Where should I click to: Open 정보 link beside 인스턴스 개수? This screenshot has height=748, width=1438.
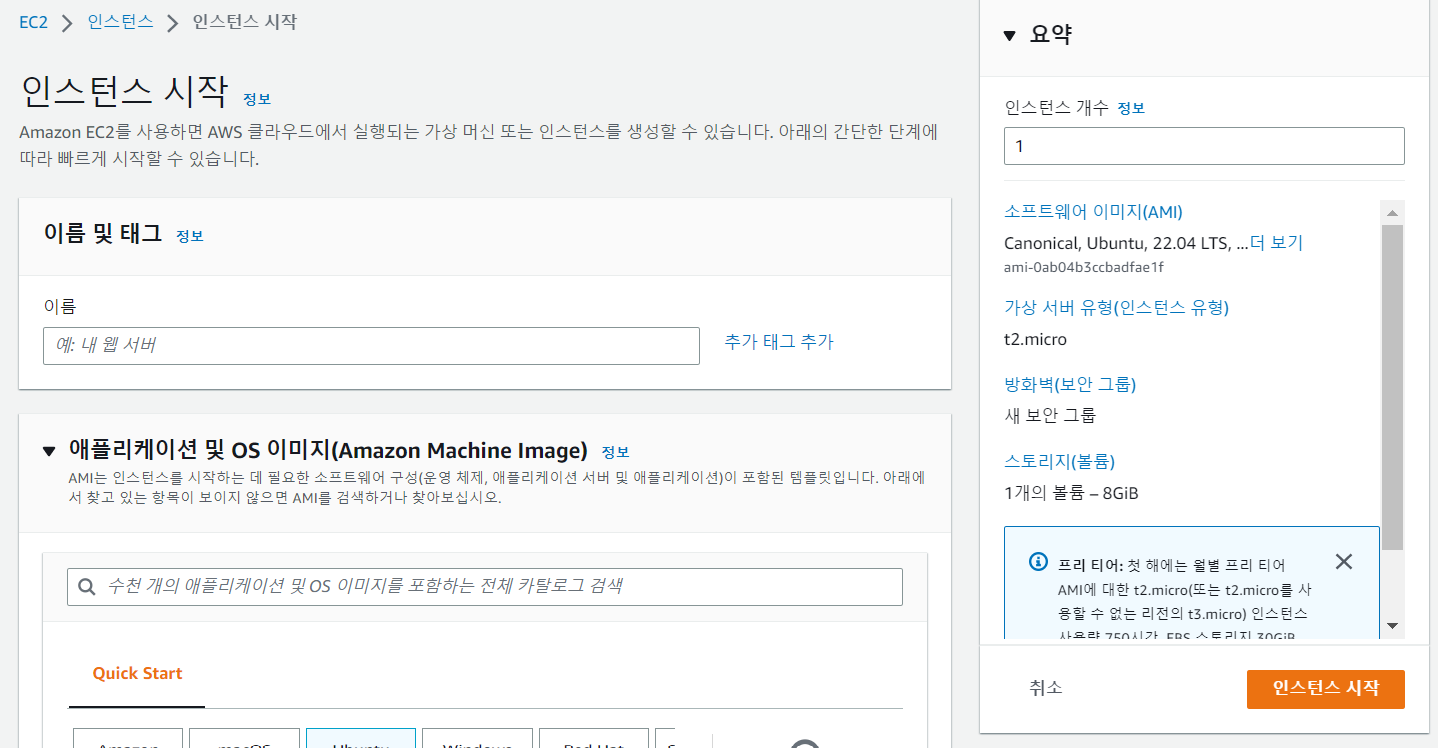1131,108
